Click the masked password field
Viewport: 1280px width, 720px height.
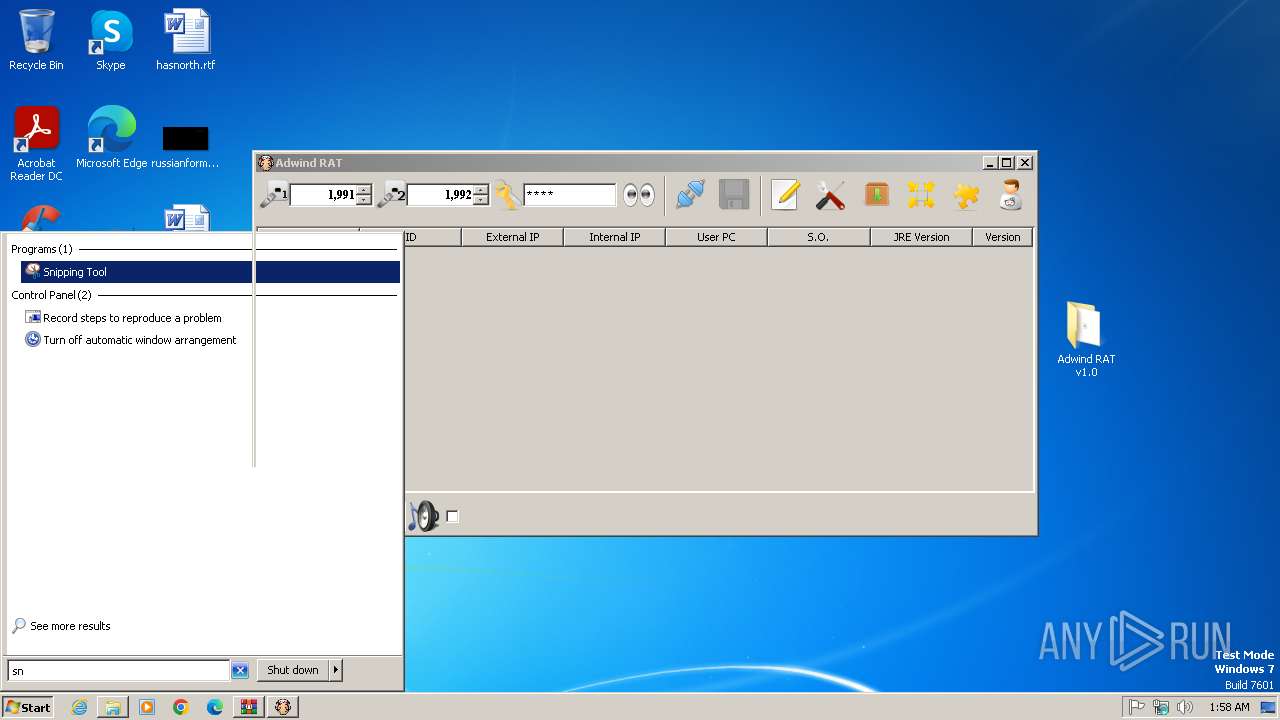pyautogui.click(x=569, y=195)
